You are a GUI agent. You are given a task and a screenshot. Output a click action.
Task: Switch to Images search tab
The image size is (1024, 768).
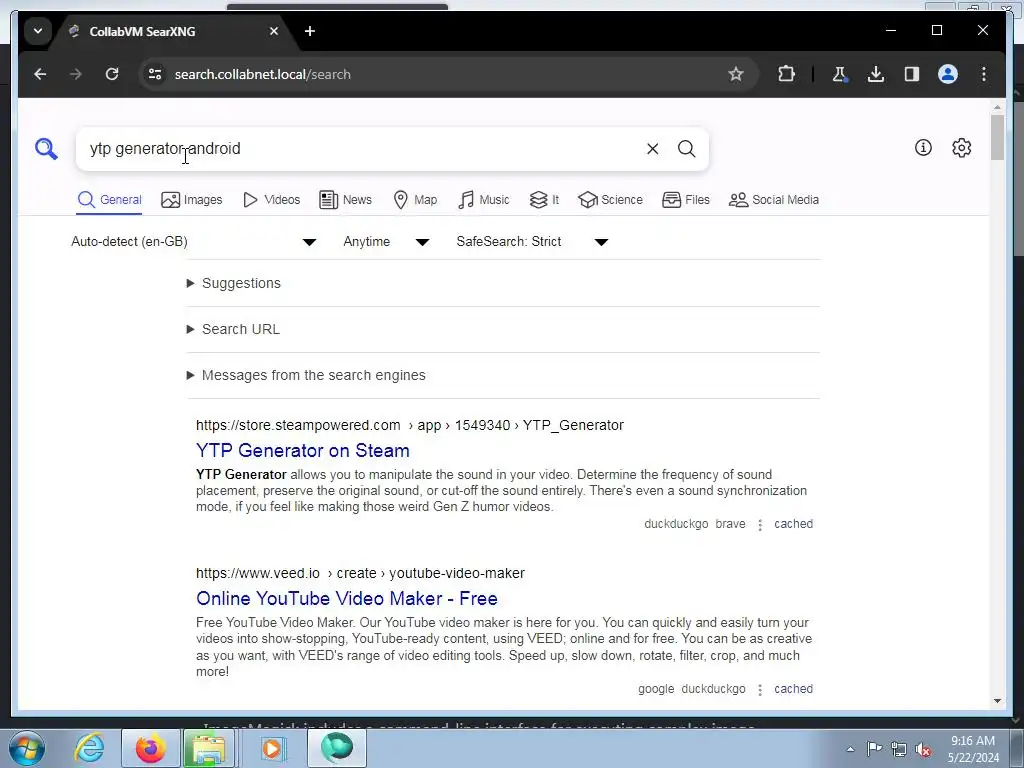[192, 200]
